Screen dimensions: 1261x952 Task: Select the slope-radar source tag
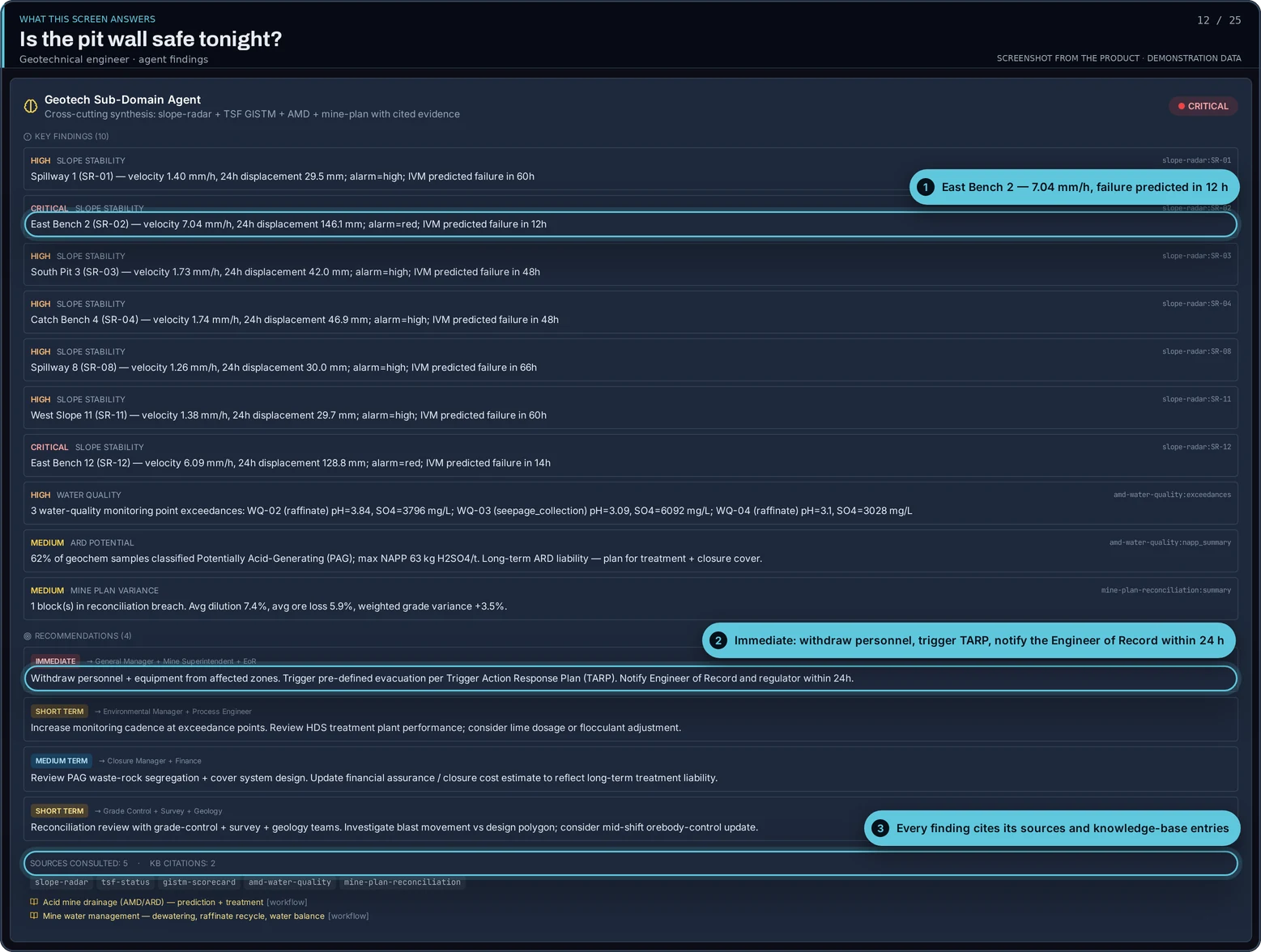pos(62,882)
